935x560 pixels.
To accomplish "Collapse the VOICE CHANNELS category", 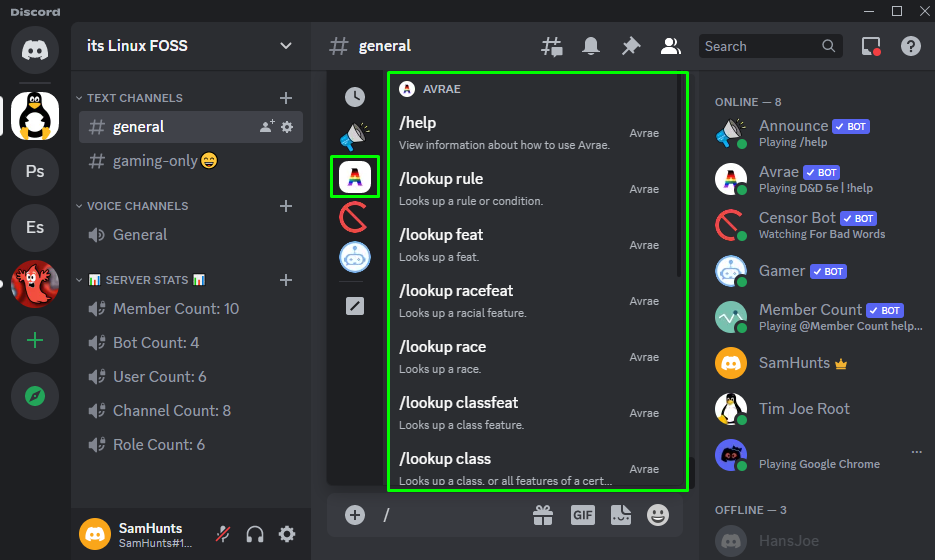I will [132, 206].
